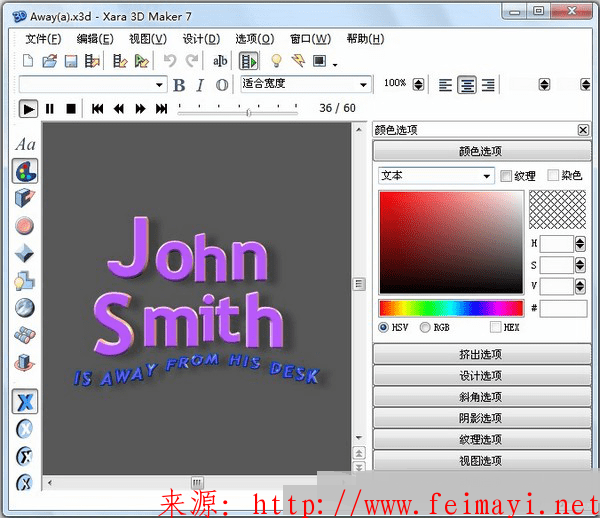The image size is (600, 518).
Task: Open 选项(O) menu
Action: click(255, 39)
